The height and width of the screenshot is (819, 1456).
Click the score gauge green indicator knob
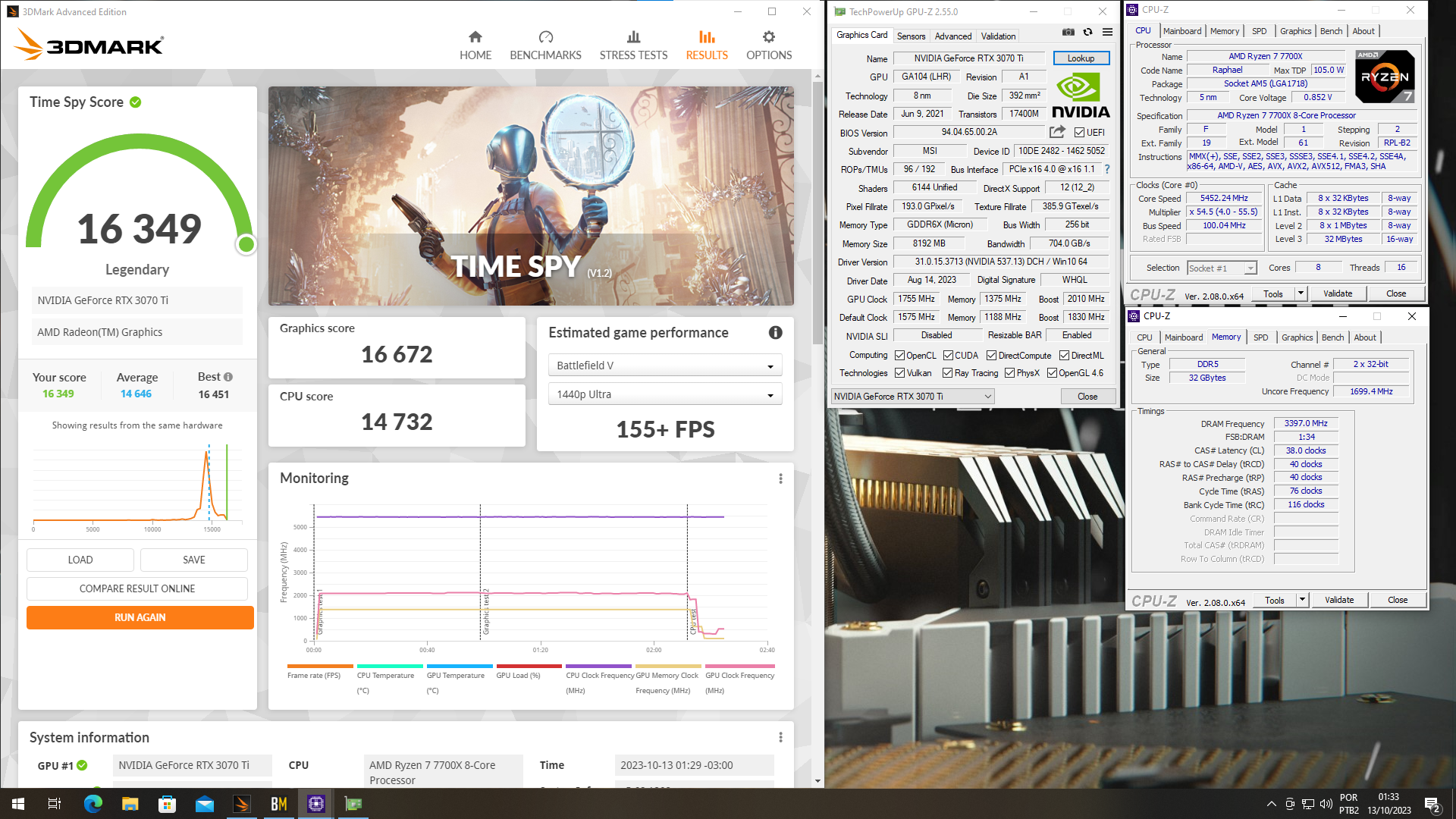[246, 244]
